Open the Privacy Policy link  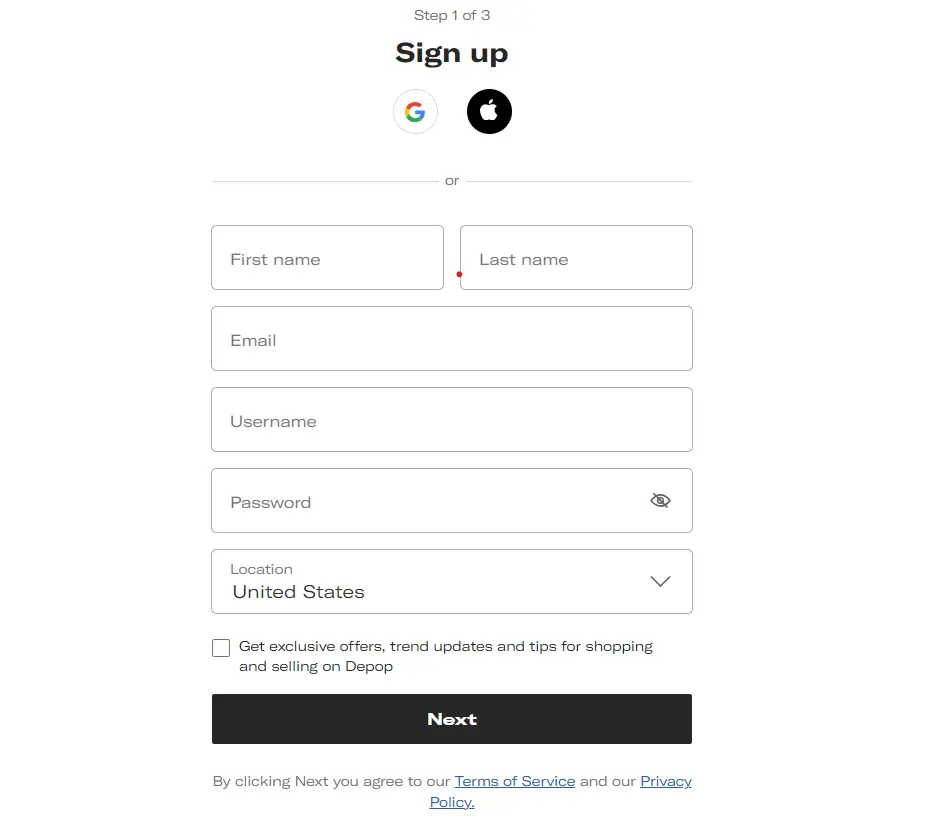tap(665, 781)
